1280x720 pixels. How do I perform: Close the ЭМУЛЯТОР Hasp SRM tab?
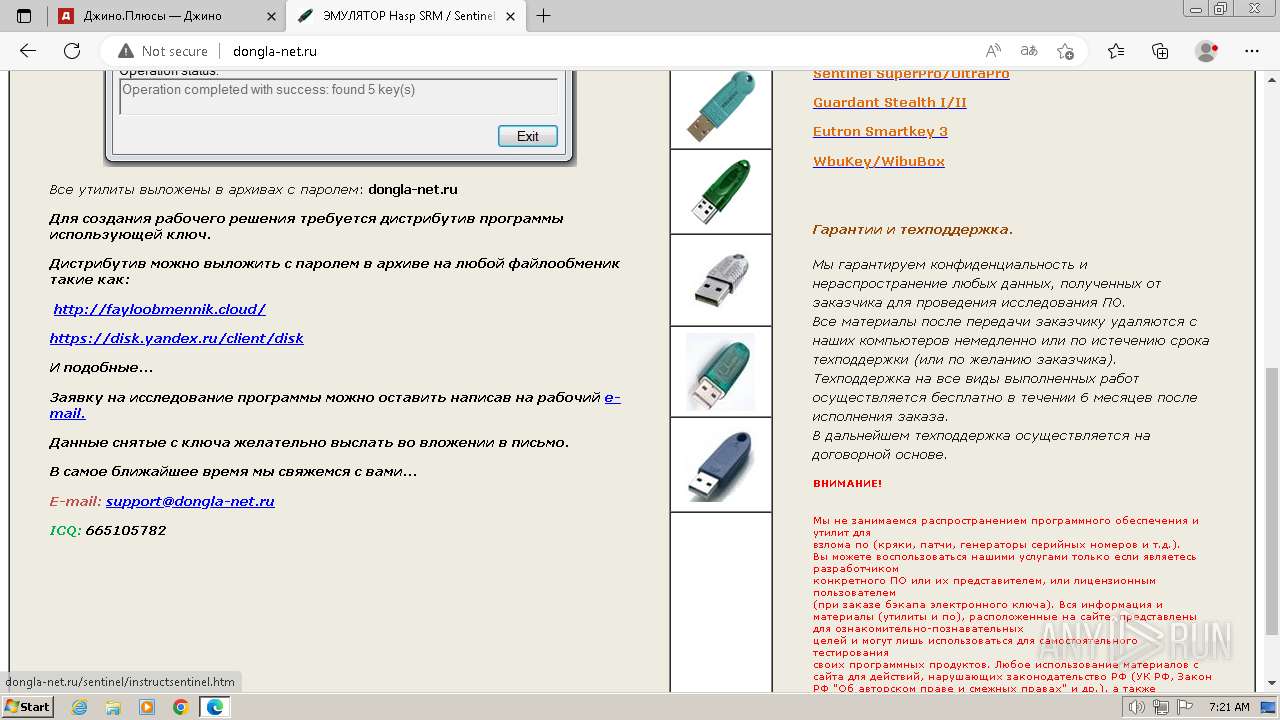(511, 16)
